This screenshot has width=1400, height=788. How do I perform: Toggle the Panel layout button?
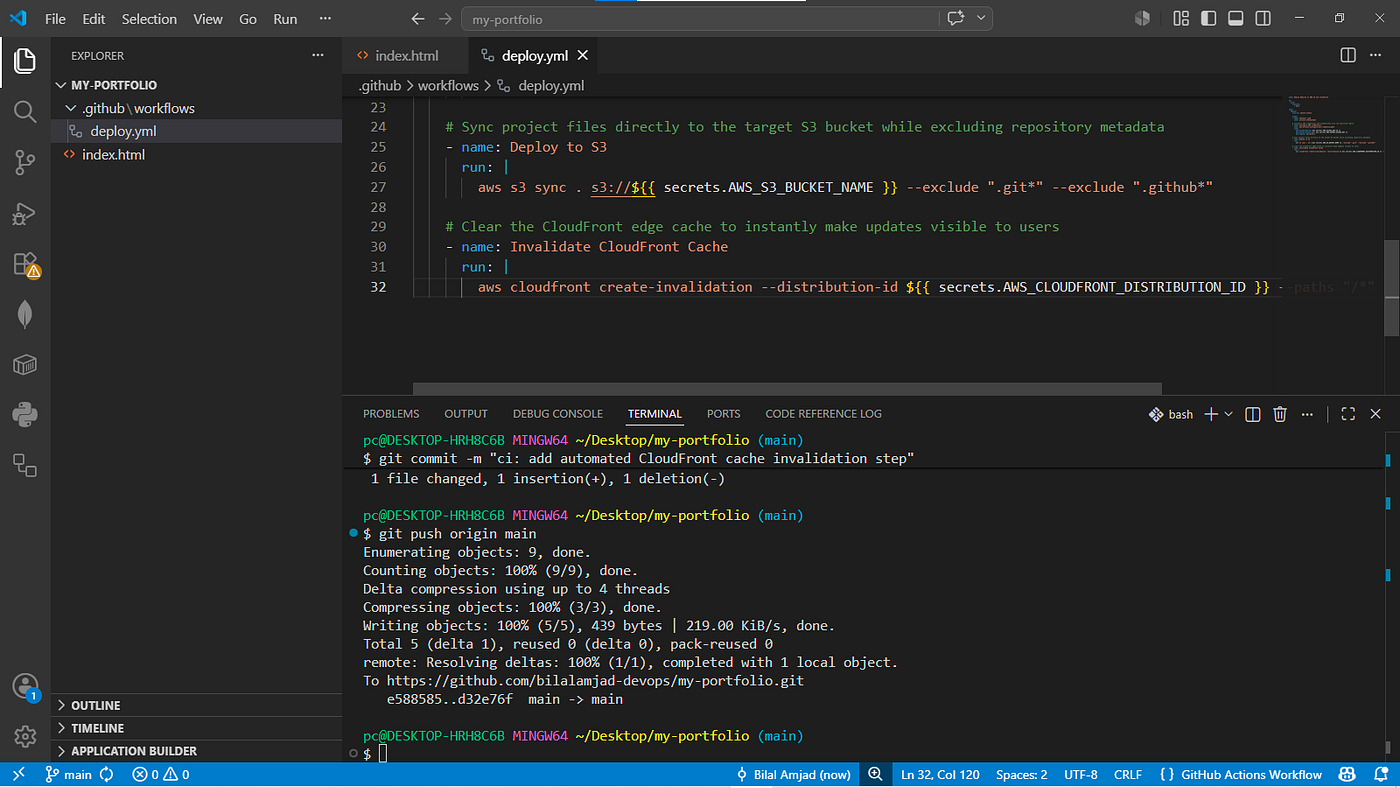[1236, 18]
